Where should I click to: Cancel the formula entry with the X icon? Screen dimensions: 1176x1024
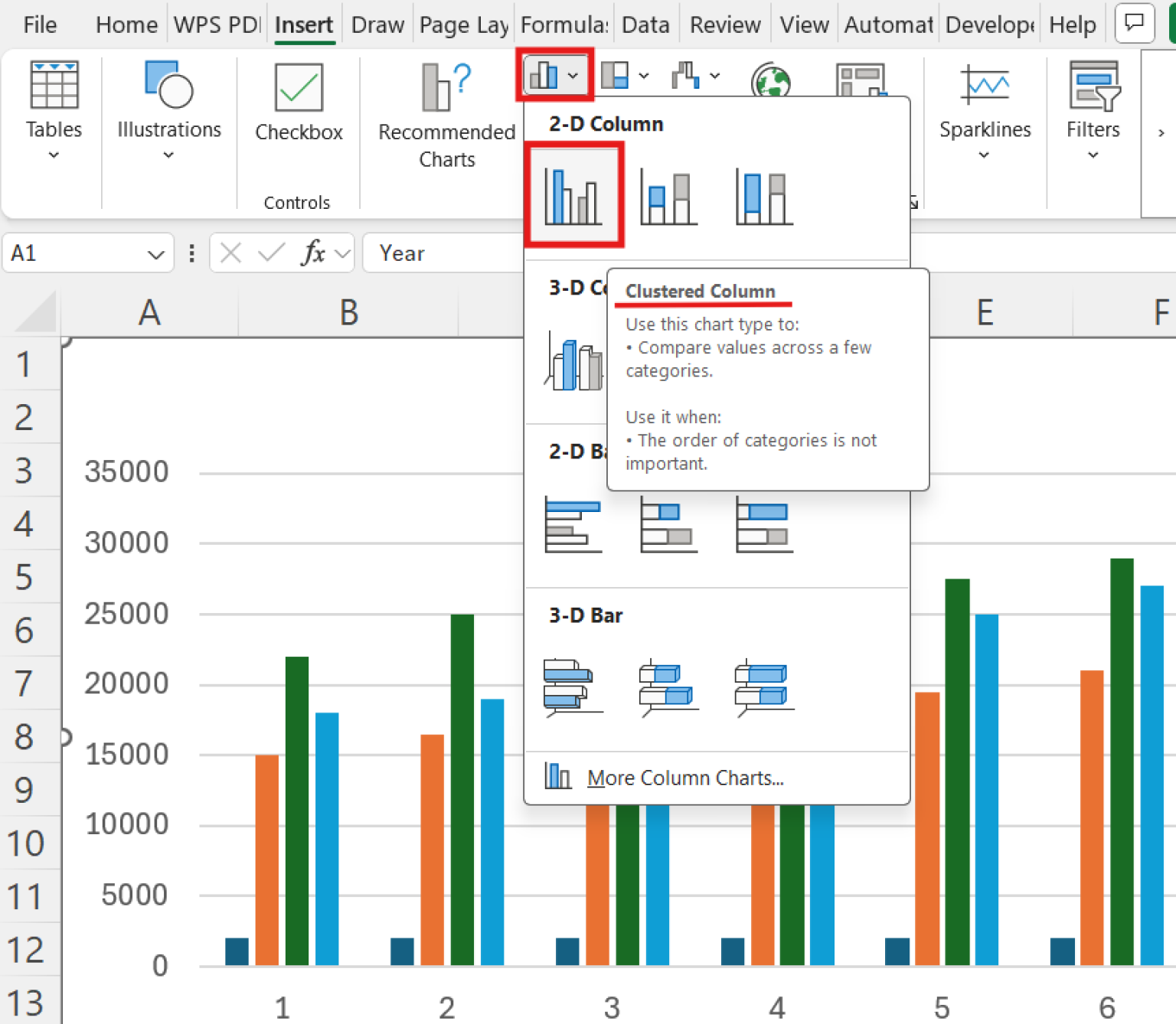[x=230, y=253]
